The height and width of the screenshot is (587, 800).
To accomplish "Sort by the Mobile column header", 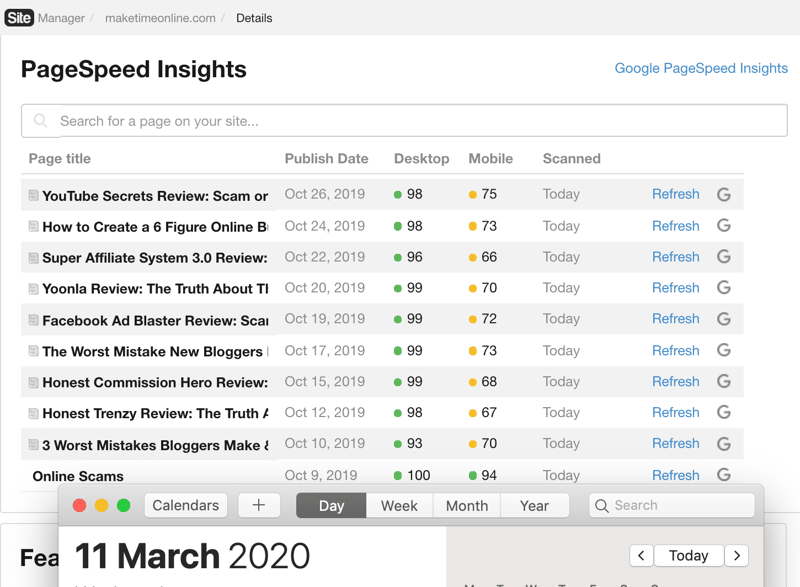I will click(x=490, y=159).
